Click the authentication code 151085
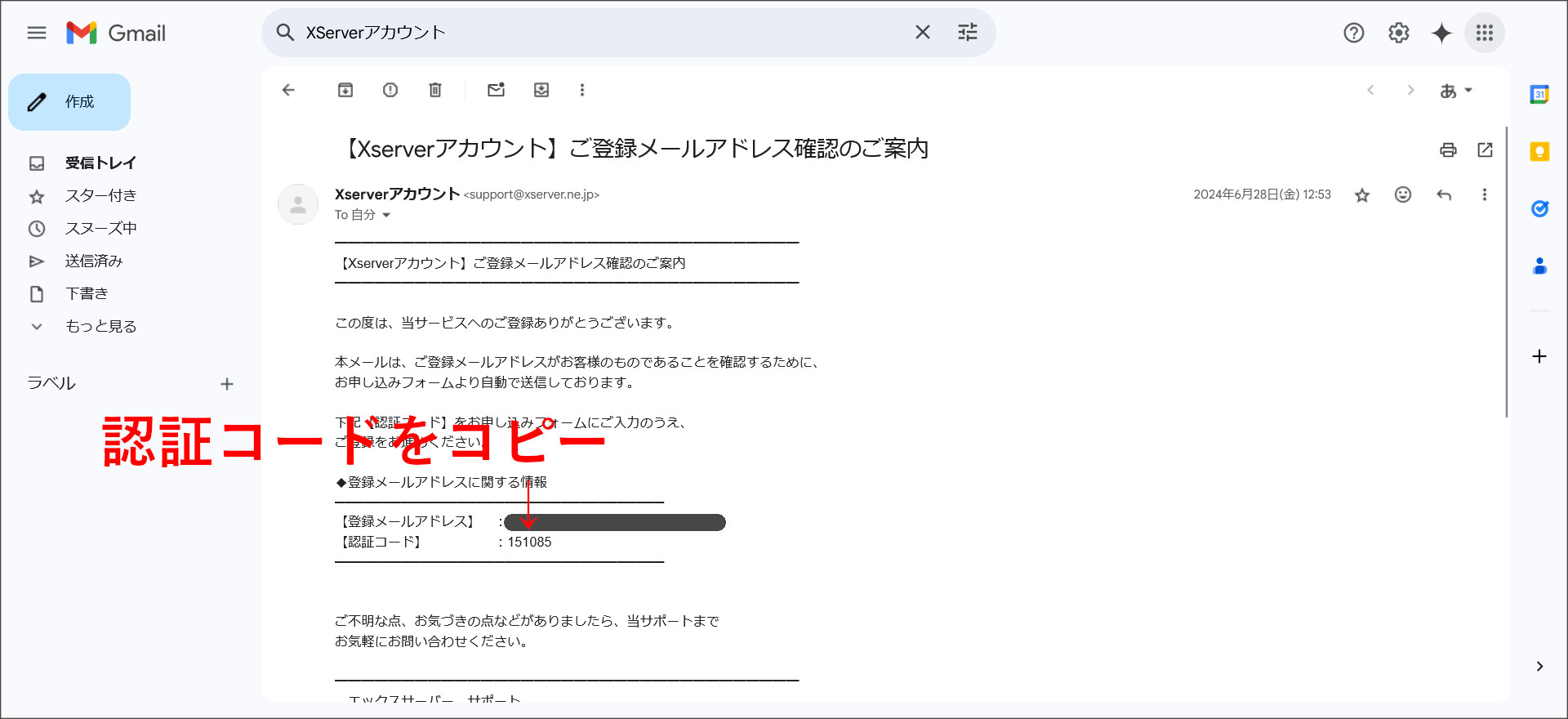This screenshot has width=1568, height=719. (529, 542)
